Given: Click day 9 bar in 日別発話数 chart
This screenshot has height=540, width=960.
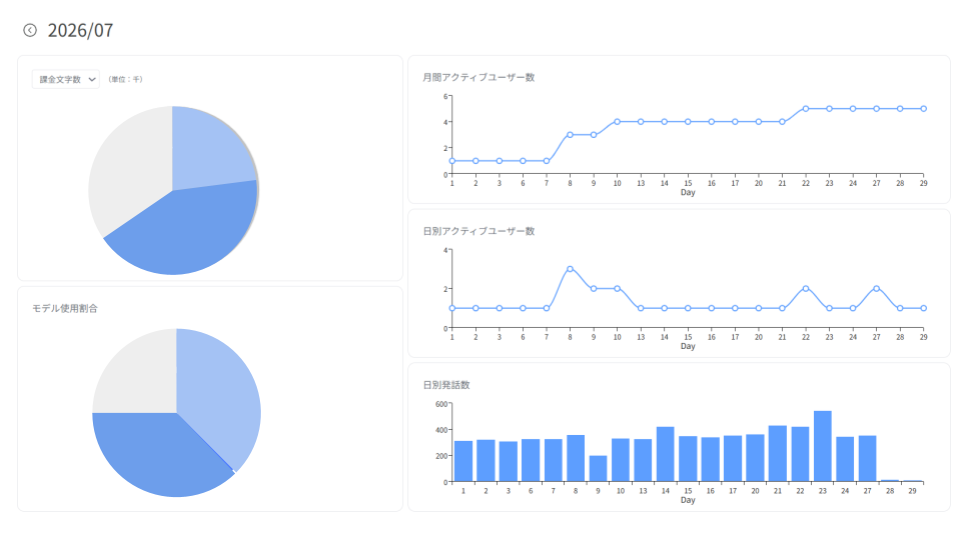Looking at the screenshot, I should click(598, 468).
